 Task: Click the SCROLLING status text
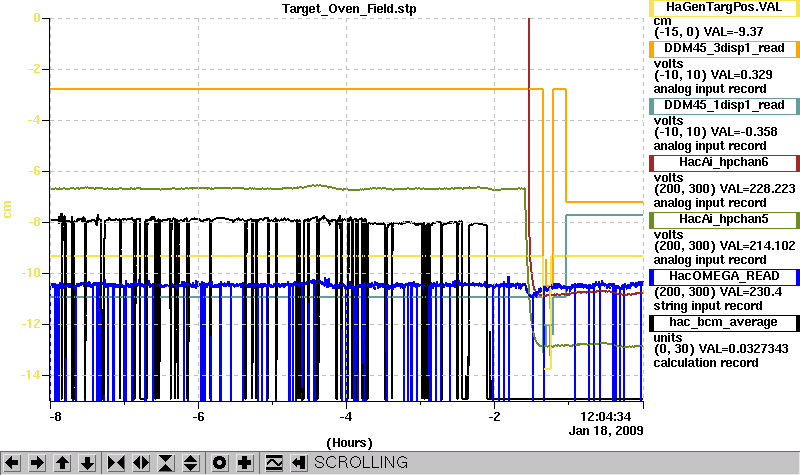pyautogui.click(x=361, y=463)
